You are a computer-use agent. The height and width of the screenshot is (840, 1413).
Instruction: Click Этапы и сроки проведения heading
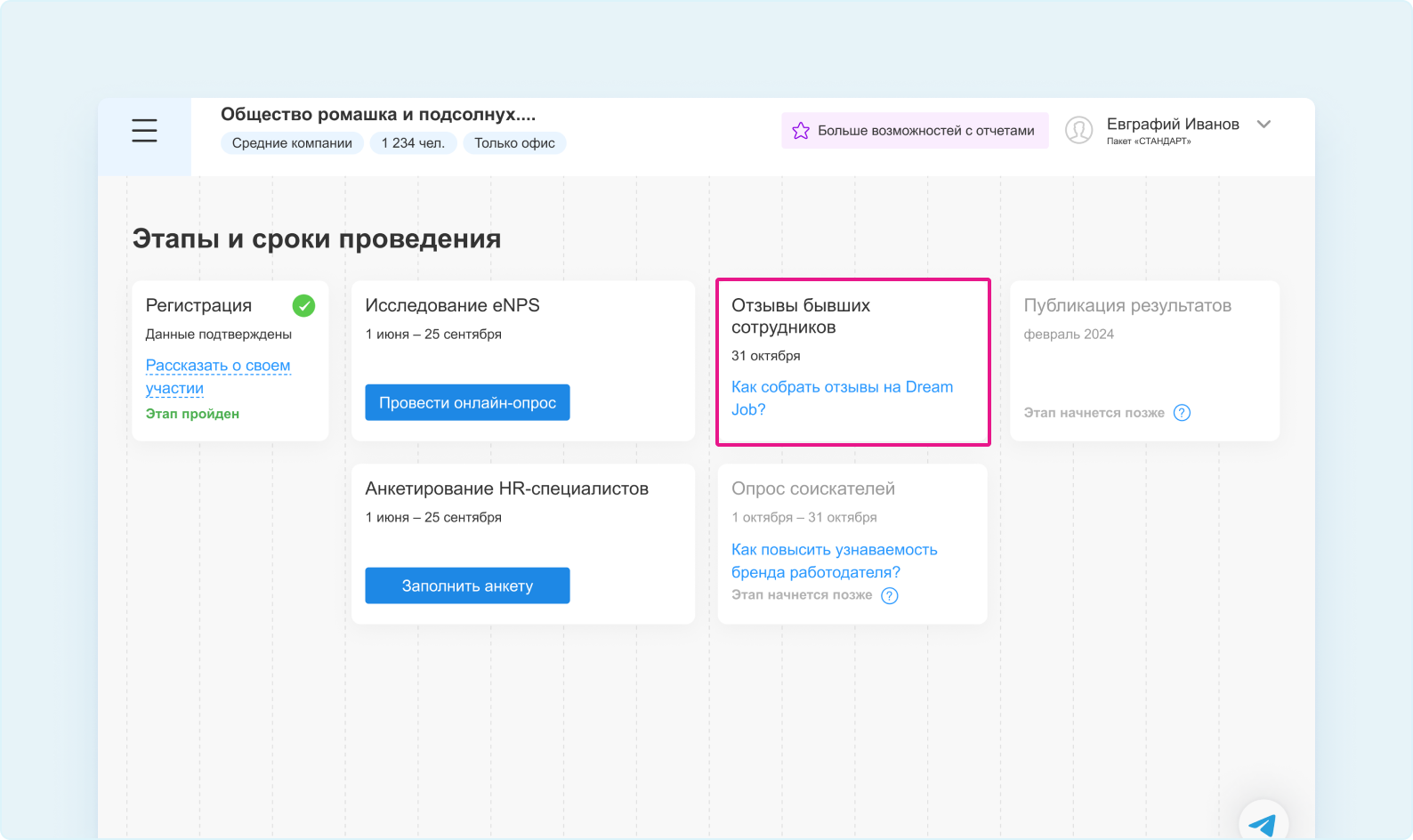click(x=317, y=238)
